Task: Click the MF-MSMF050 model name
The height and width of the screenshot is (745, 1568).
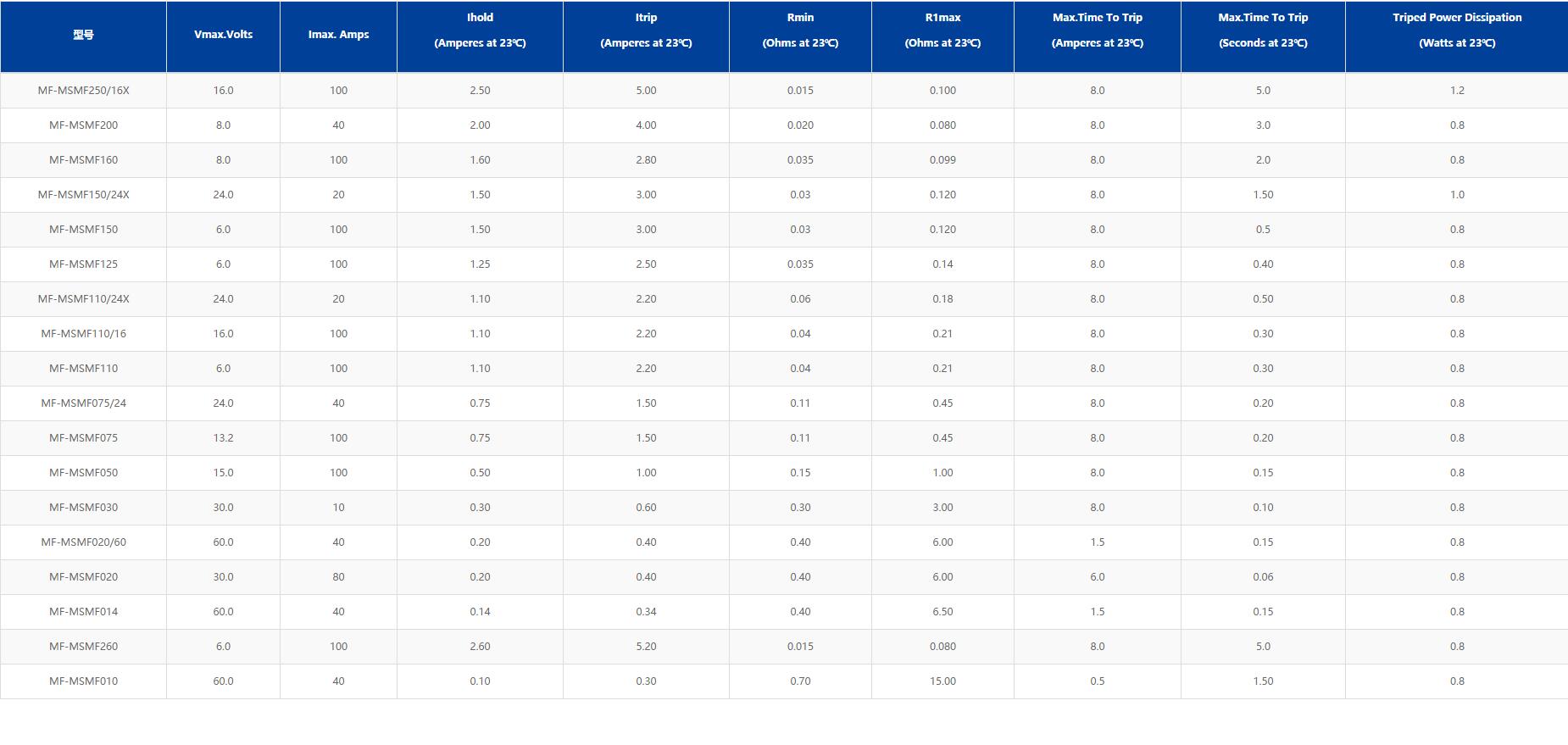Action: point(83,473)
